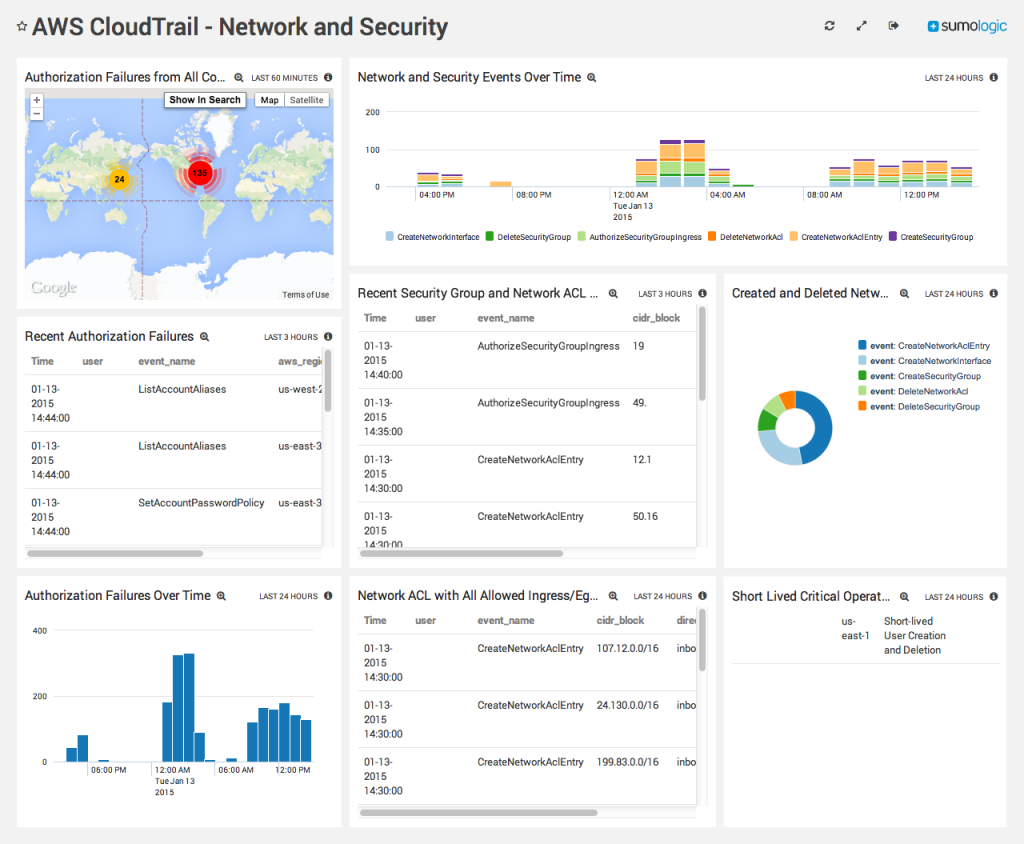Image resolution: width=1024 pixels, height=844 pixels.
Task: Select row with cidr_block 199.83.0.0/16
Action: (526, 776)
